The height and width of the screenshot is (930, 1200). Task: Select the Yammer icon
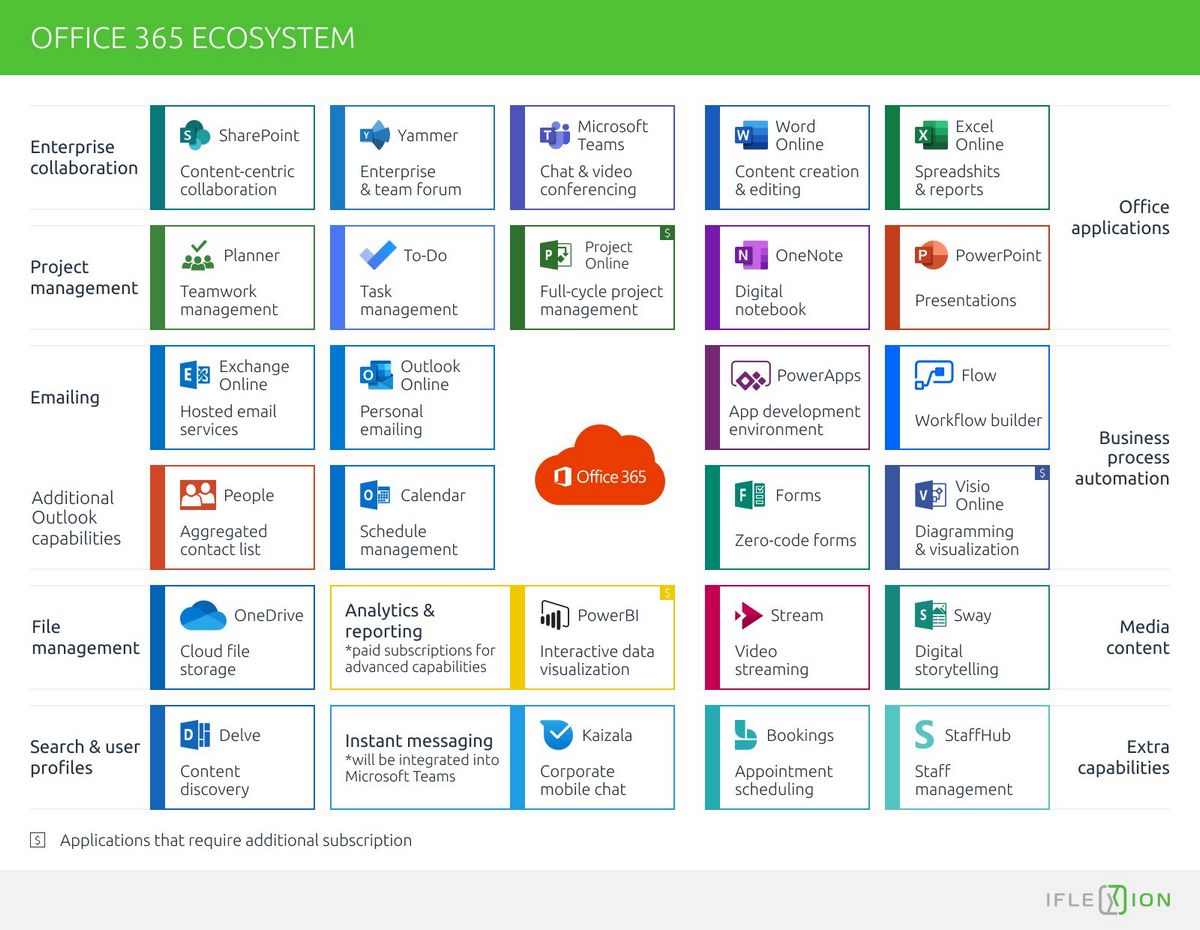click(x=374, y=135)
